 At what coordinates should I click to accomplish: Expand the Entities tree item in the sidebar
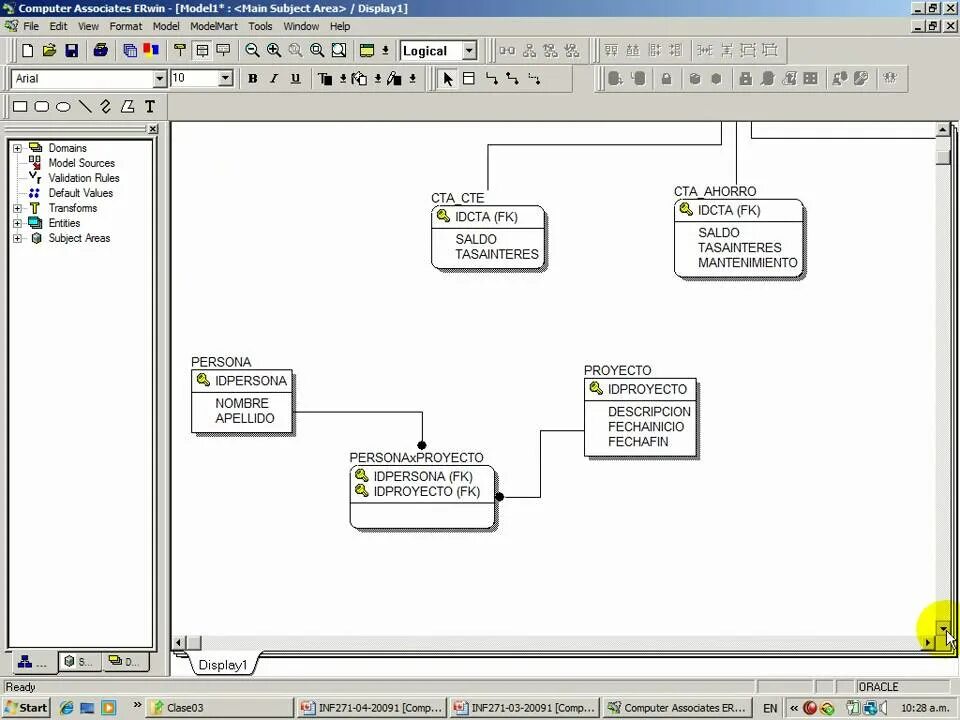(16, 223)
